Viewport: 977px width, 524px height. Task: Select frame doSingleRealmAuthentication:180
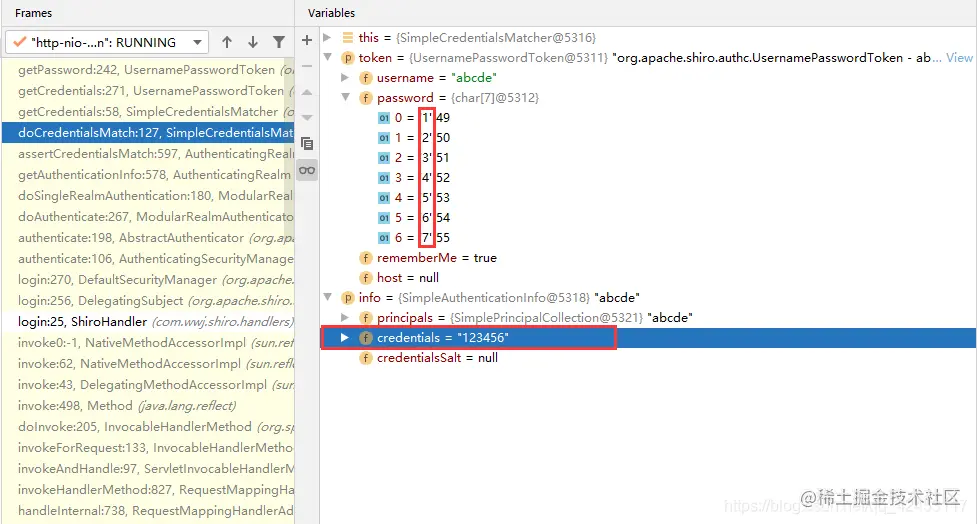click(148, 196)
